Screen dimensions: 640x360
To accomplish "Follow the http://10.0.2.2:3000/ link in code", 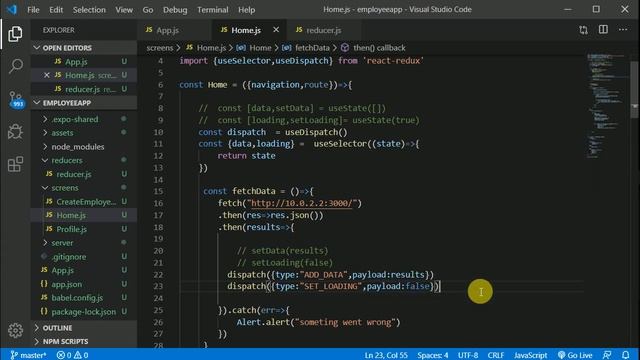I will point(302,203).
